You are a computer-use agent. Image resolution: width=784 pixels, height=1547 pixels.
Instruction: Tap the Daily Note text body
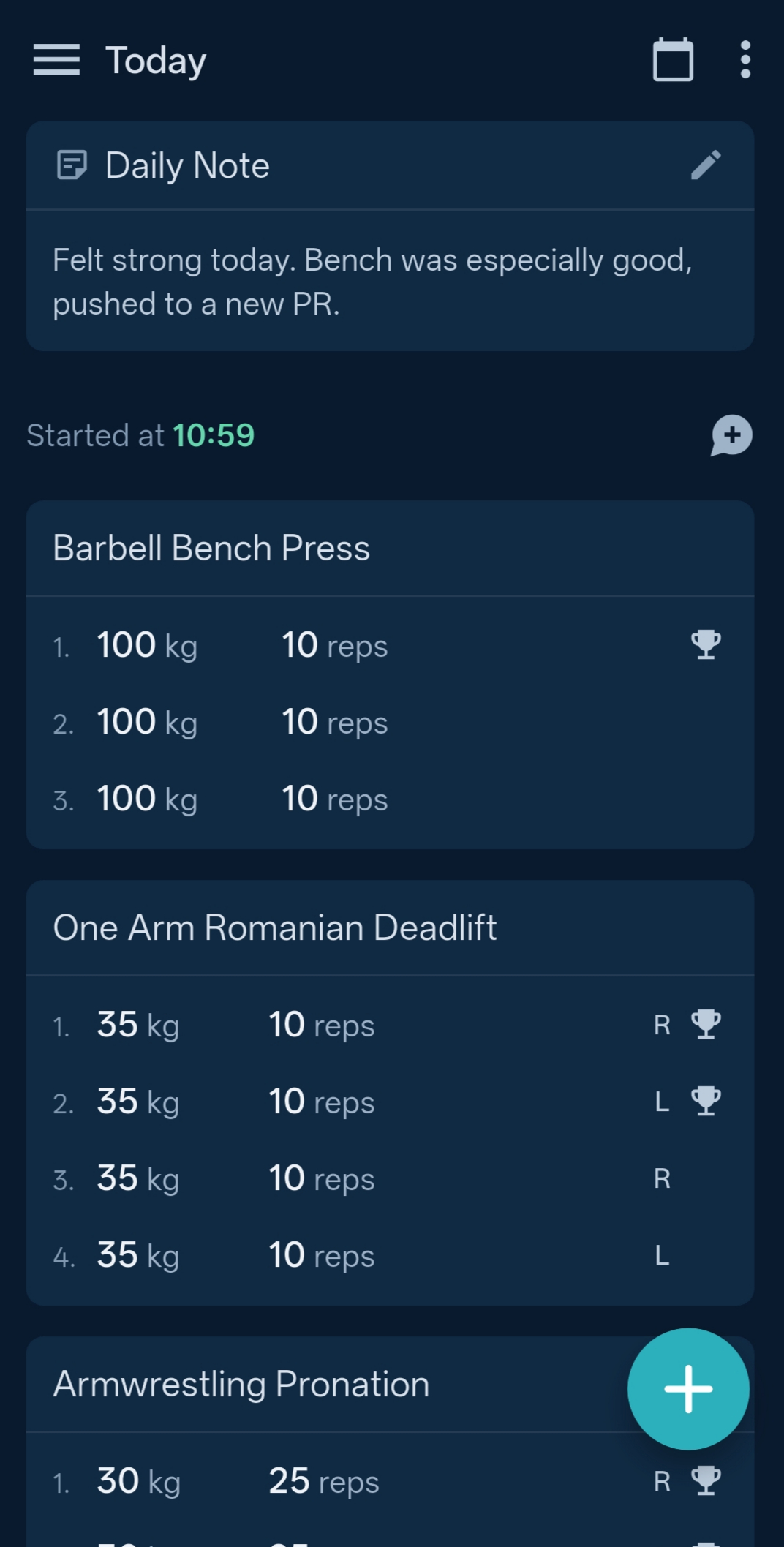[373, 282]
